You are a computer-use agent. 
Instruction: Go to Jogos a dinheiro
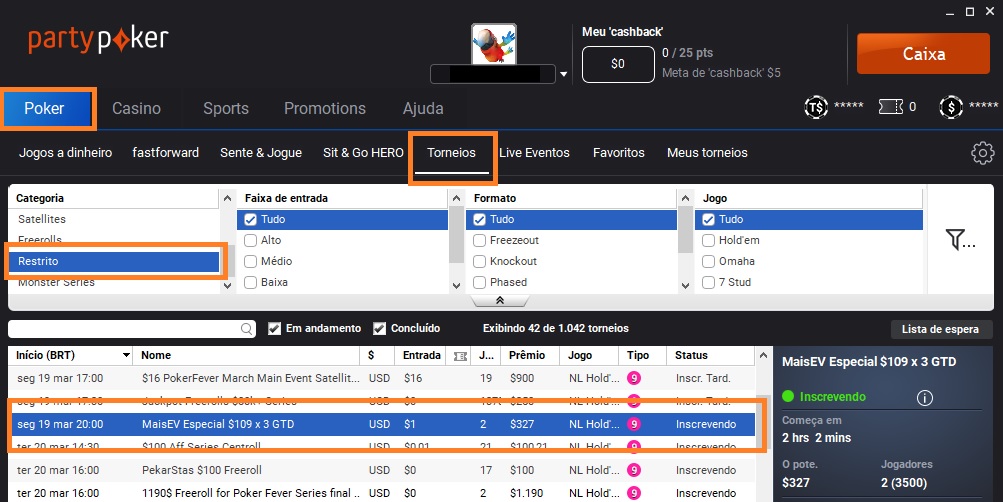(x=65, y=153)
